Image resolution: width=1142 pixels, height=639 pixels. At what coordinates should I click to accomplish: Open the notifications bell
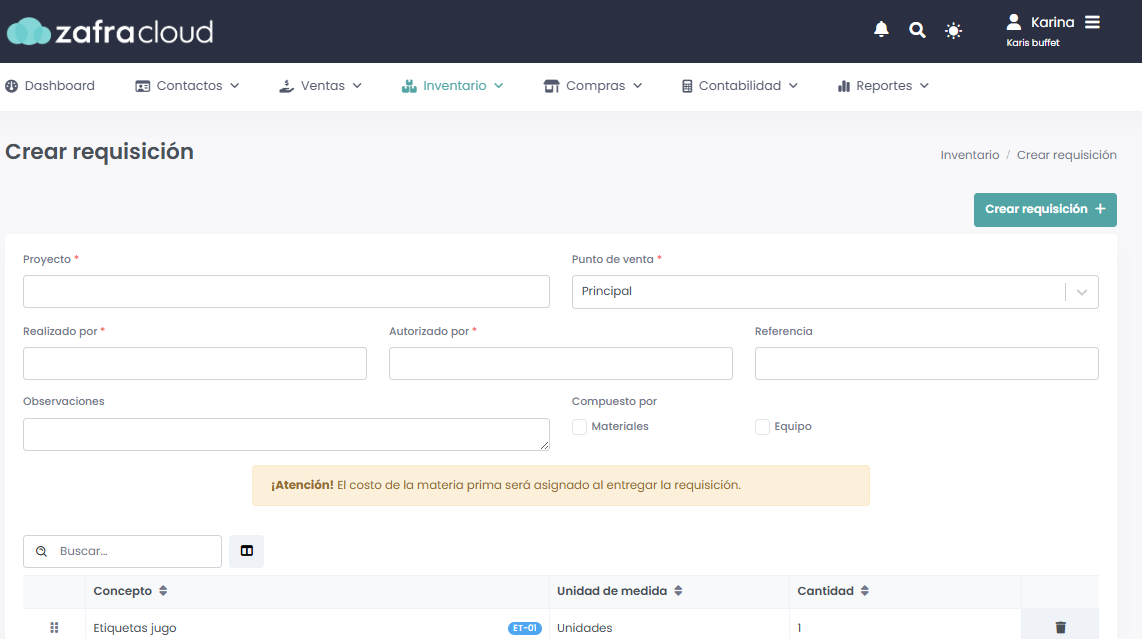tap(881, 30)
